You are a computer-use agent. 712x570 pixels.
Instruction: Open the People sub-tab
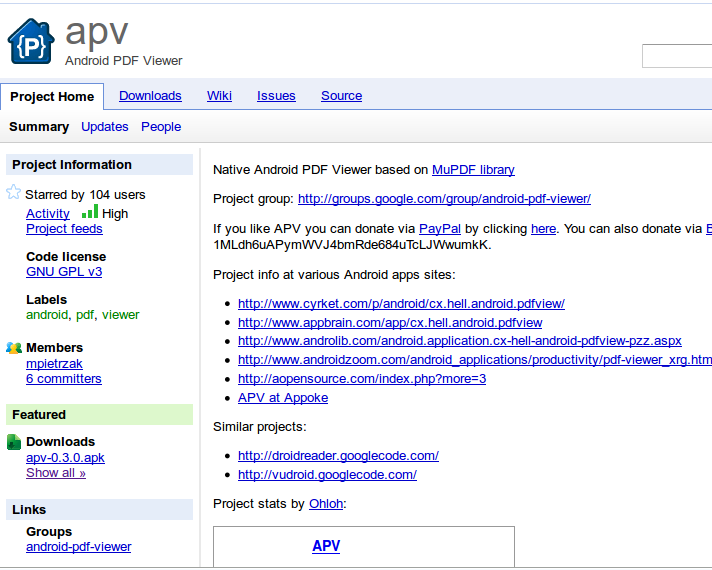pyautogui.click(x=161, y=127)
